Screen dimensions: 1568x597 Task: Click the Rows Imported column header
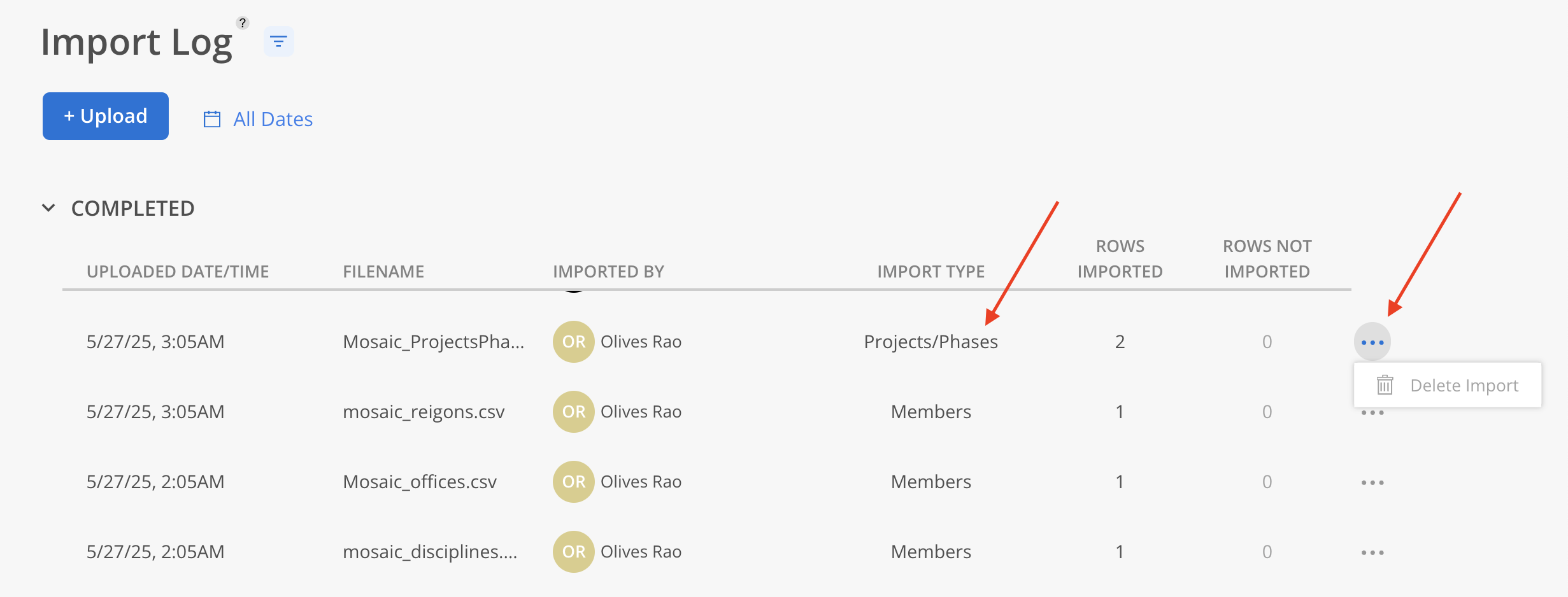pos(1120,259)
